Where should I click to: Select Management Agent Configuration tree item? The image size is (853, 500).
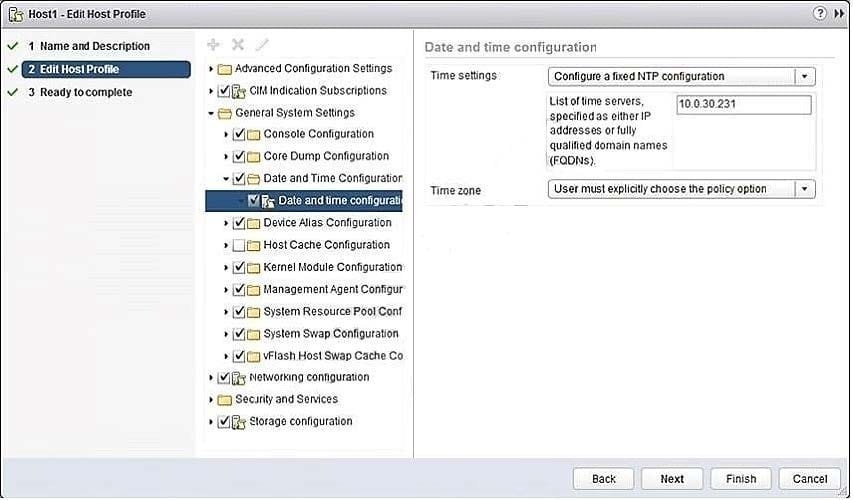pyautogui.click(x=333, y=290)
